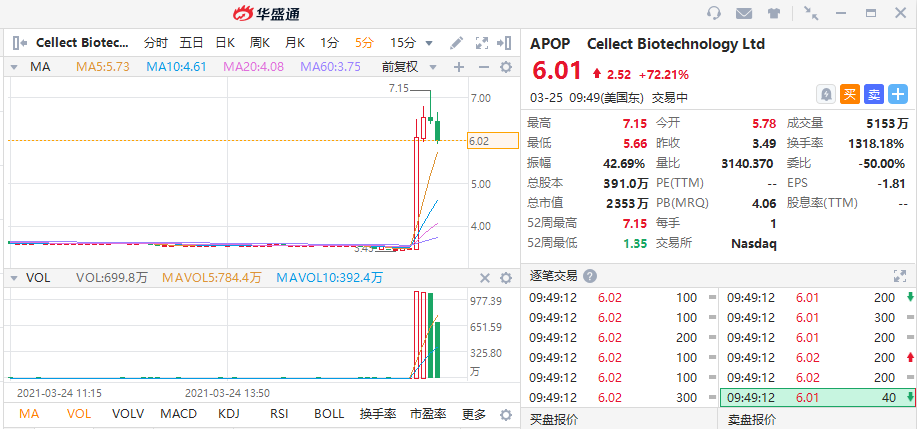Image resolution: width=917 pixels, height=429 pixels.
Task: Select the 5分 chart period
Action: point(364,43)
